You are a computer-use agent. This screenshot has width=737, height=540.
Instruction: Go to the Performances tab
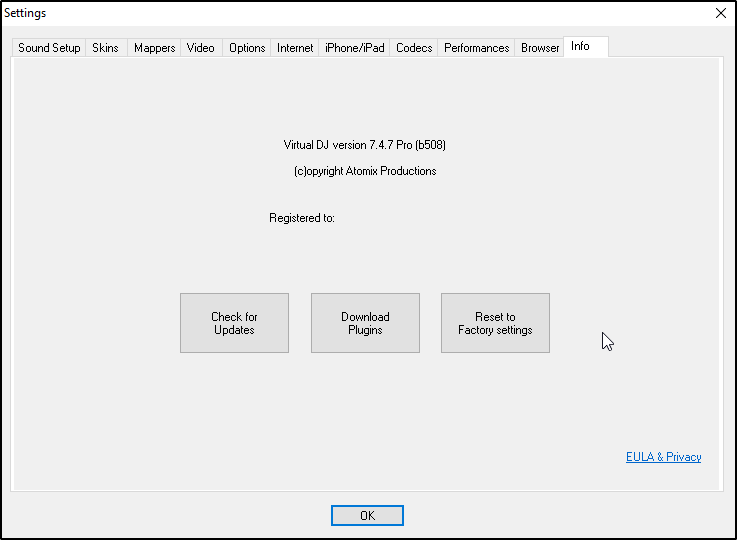pos(476,48)
